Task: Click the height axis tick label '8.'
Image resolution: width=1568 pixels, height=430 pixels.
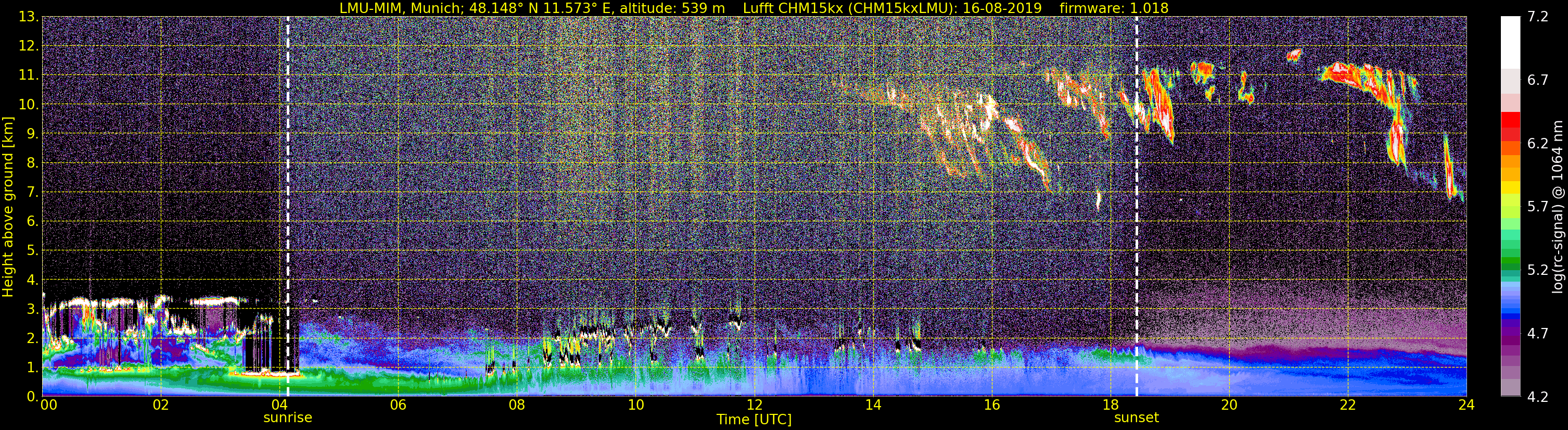Action: (32, 162)
